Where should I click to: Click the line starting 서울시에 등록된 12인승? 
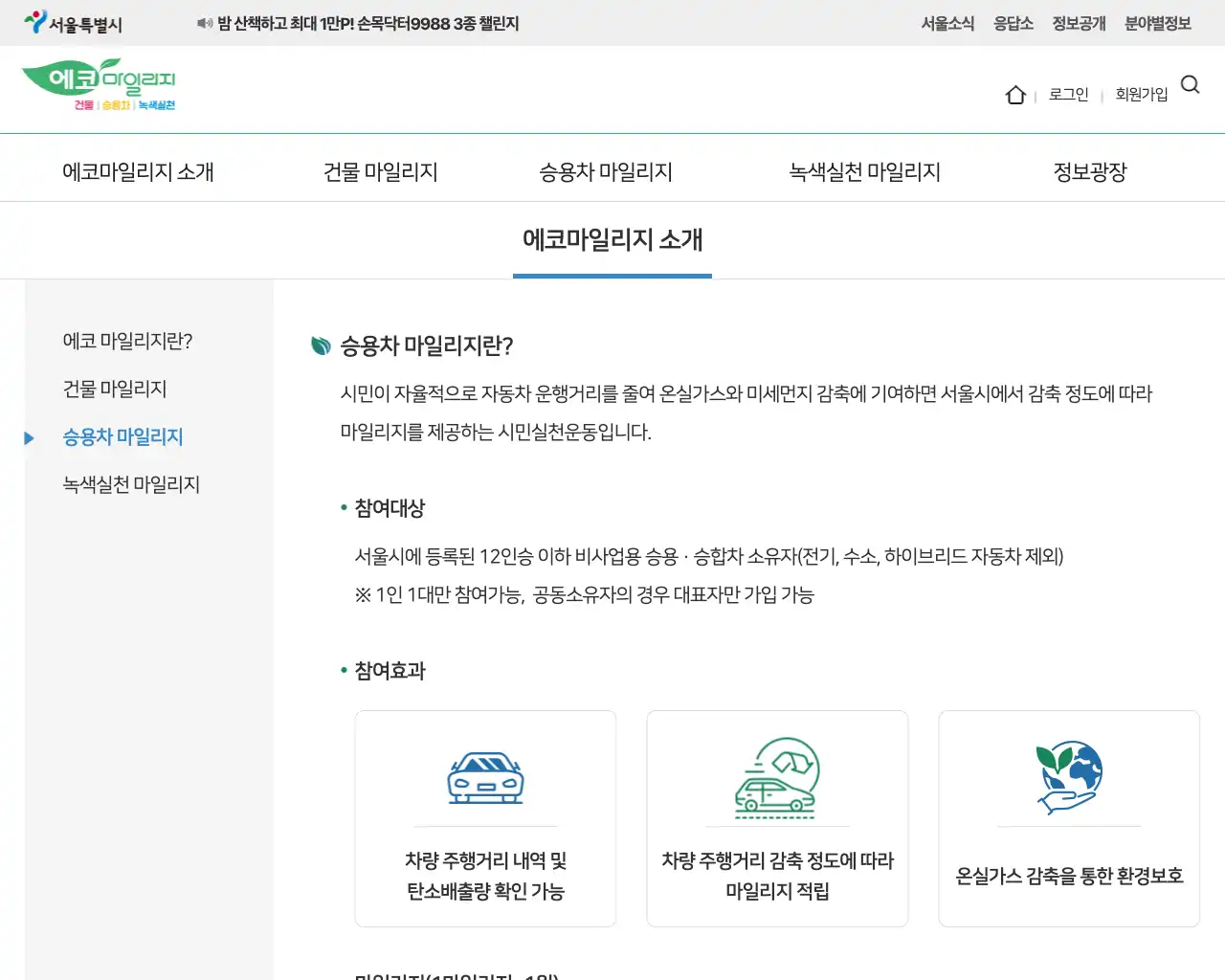click(x=709, y=556)
